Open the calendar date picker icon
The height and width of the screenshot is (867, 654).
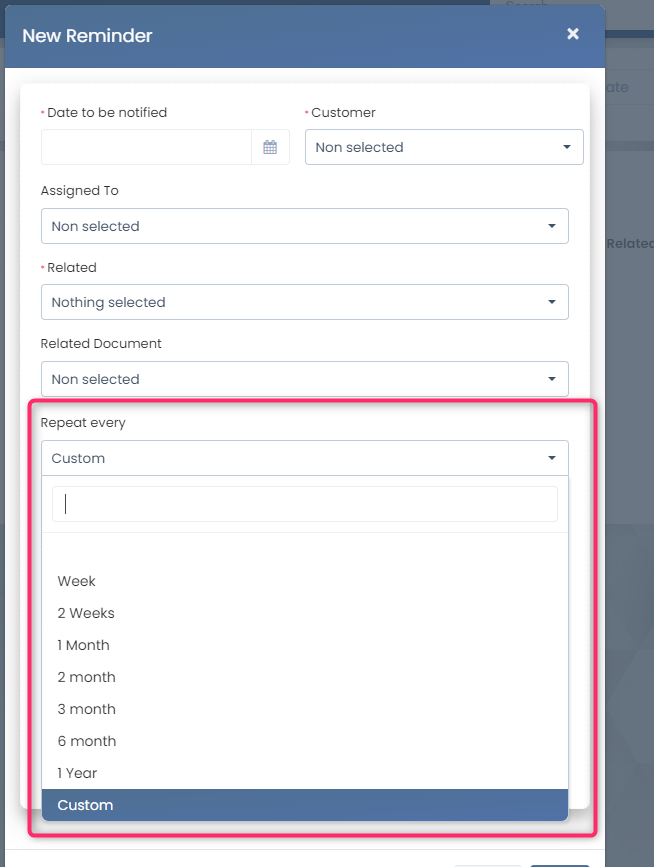[x=269, y=147]
